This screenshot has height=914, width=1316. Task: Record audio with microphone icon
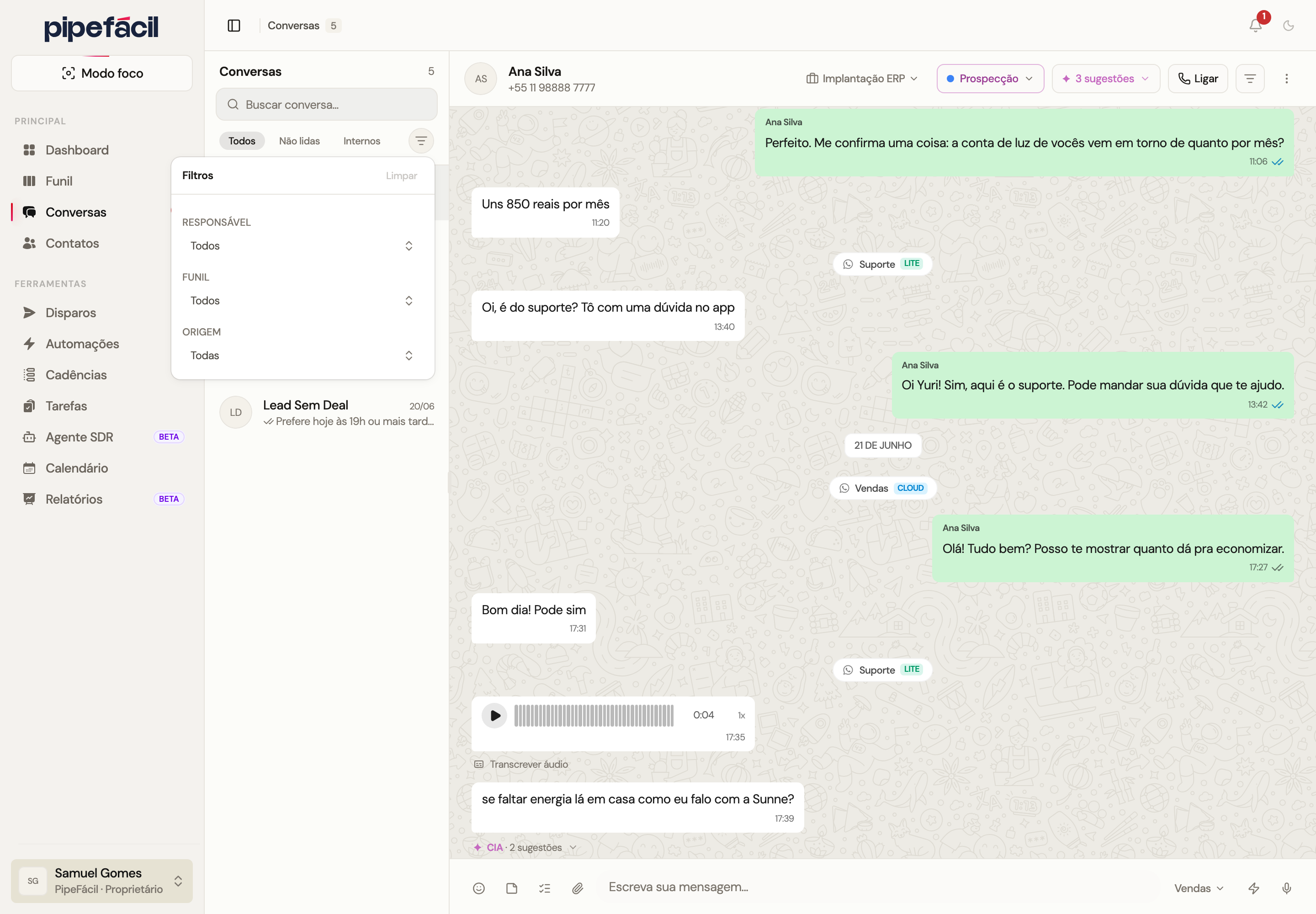click(1286, 887)
